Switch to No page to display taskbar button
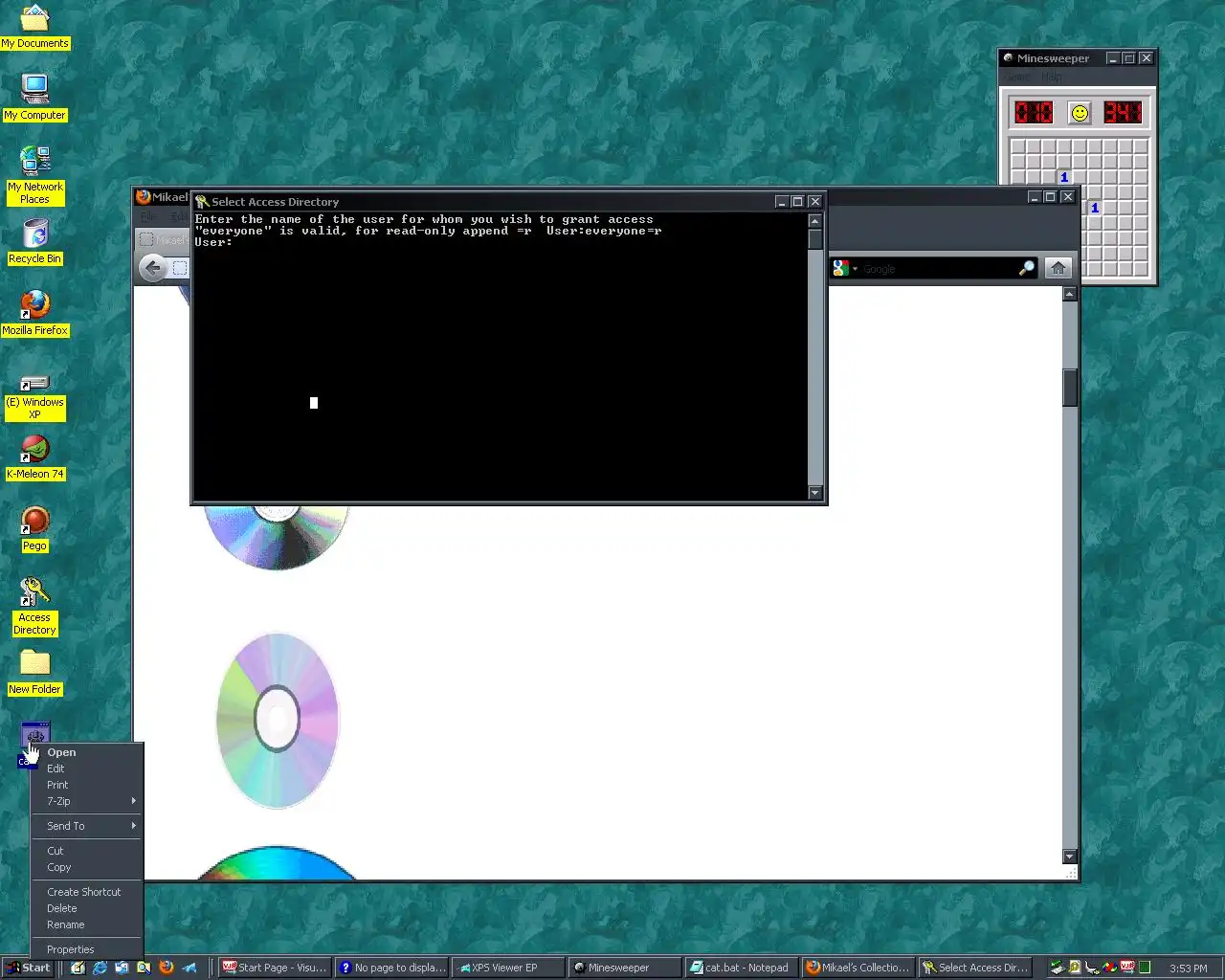 pos(392,968)
